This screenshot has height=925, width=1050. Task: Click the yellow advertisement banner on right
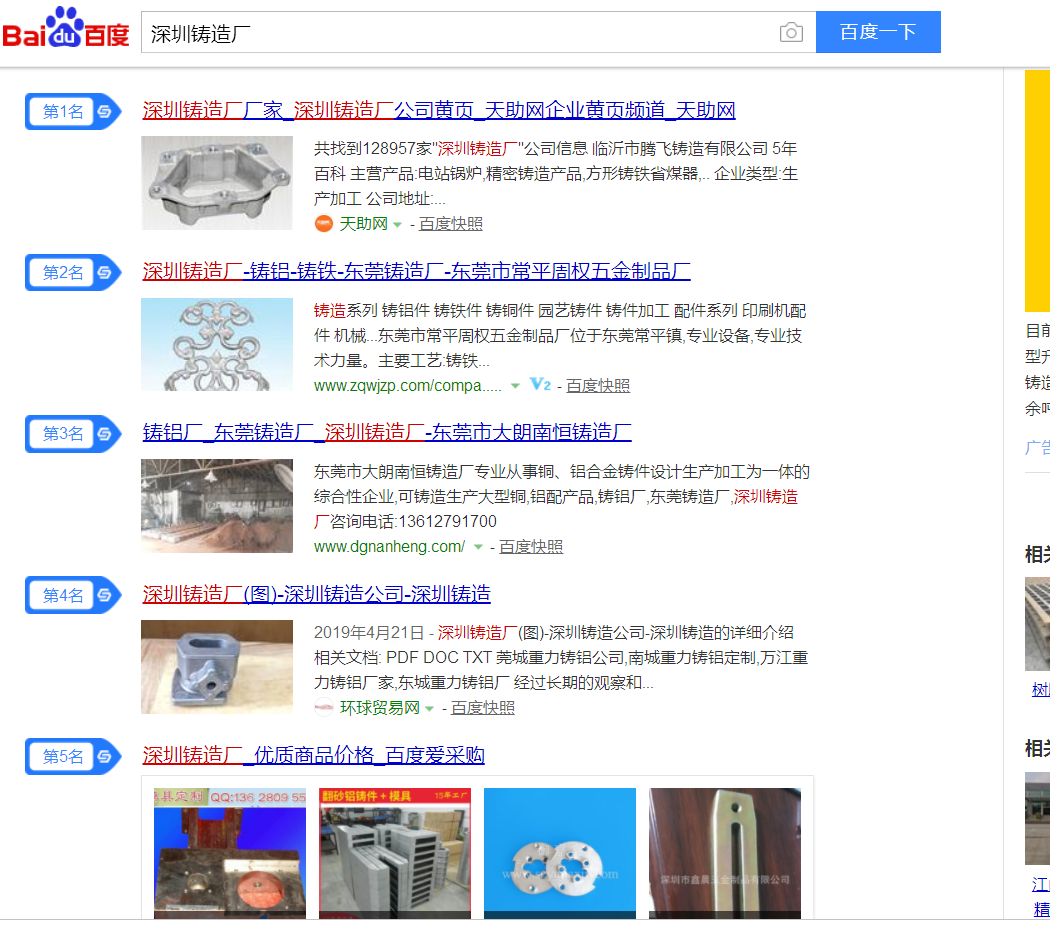[1037, 191]
